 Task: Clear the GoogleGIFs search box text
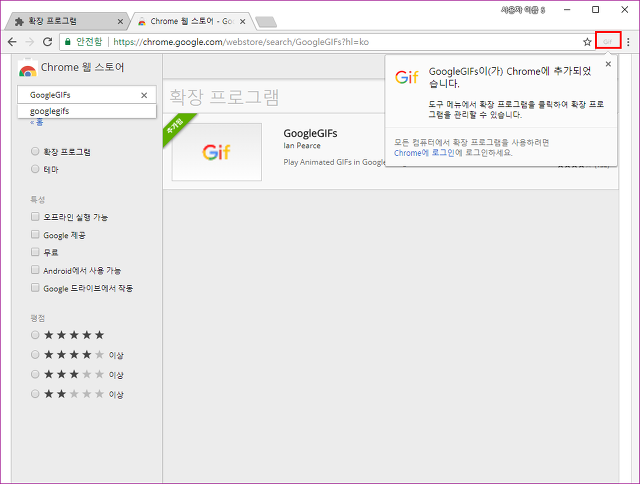tap(144, 95)
